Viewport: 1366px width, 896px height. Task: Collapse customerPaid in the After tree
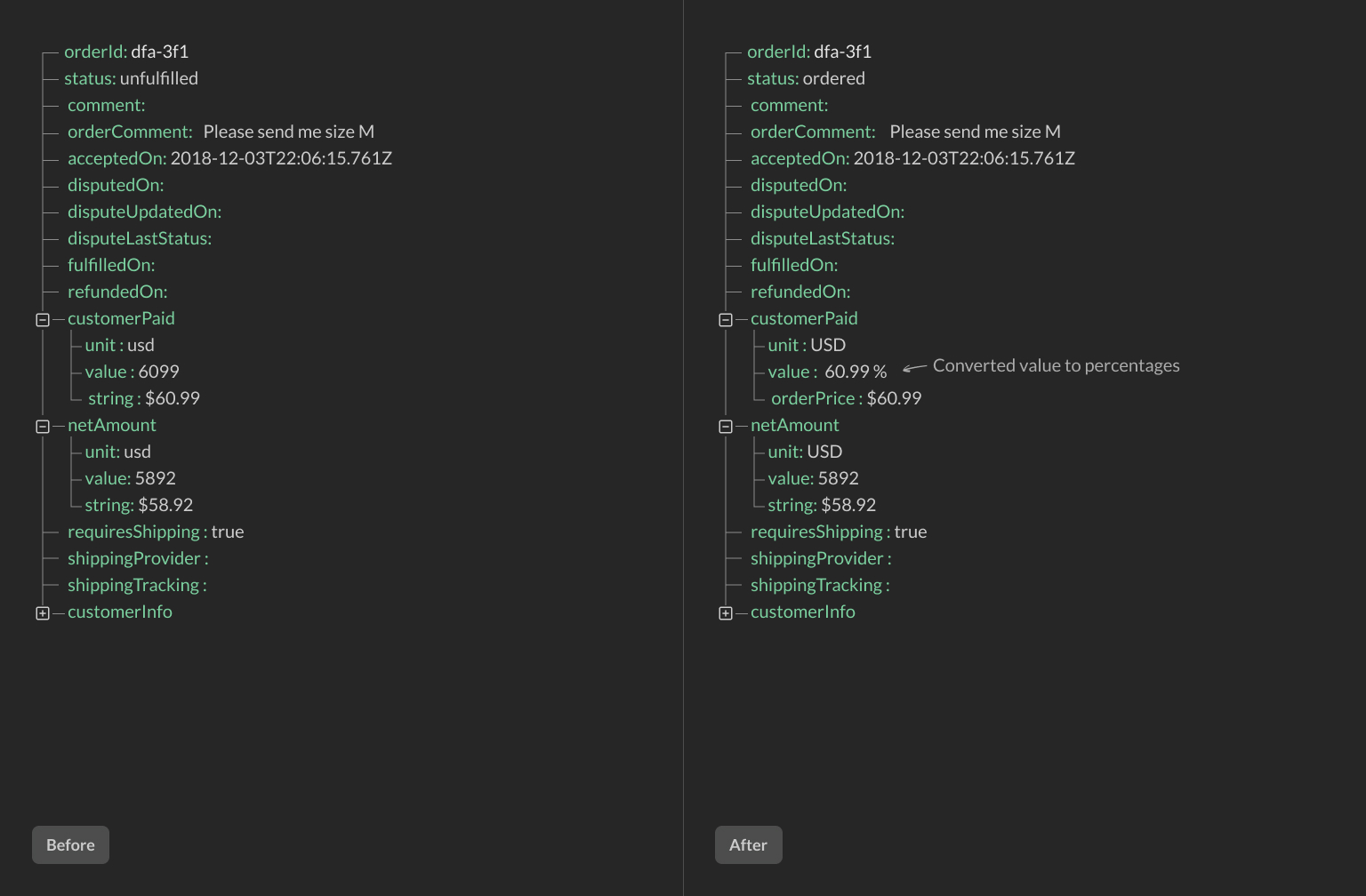[725, 318]
